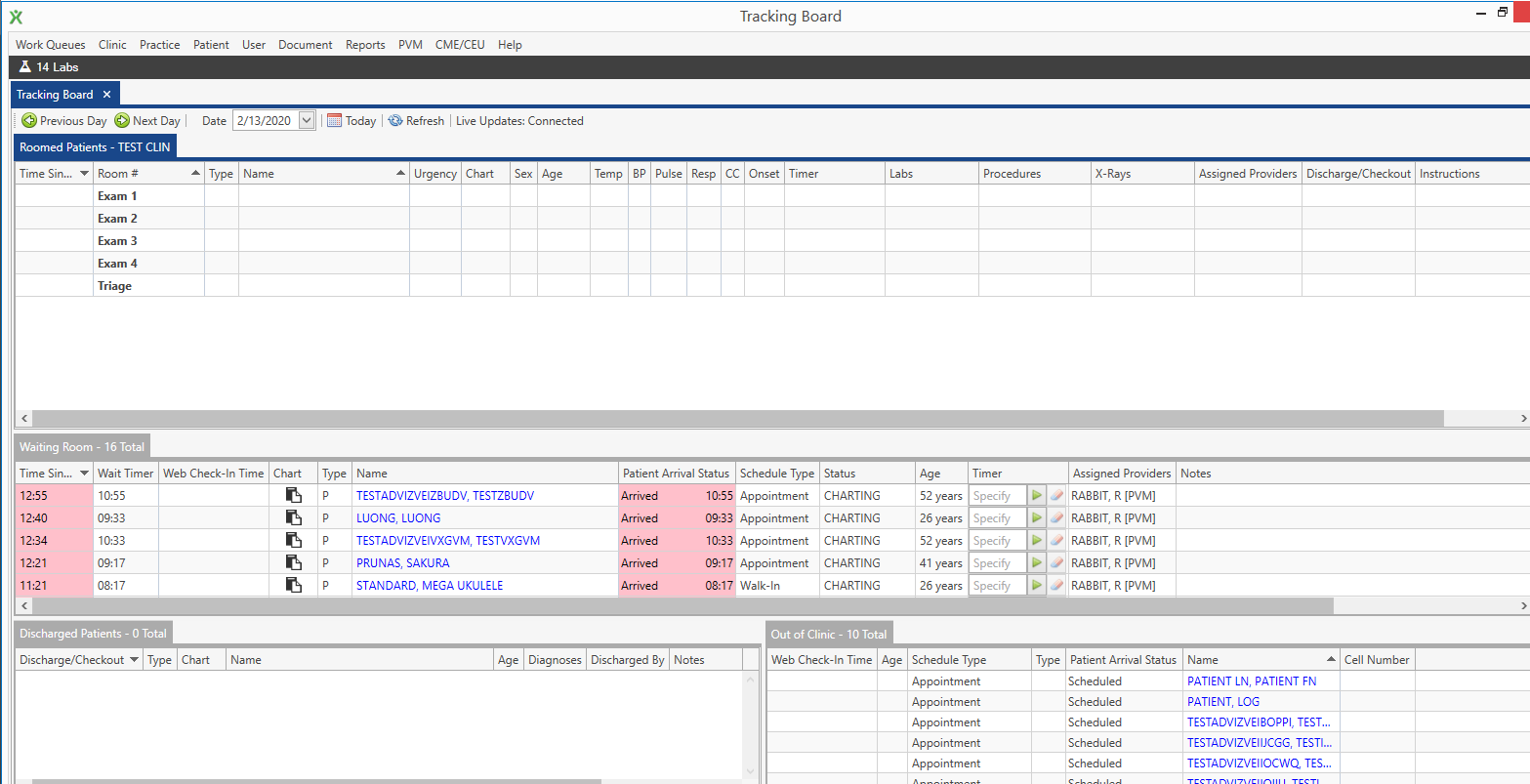Start timer for TESTADVIZVEIVXGVM row
The width and height of the screenshot is (1530, 784).
point(1037,541)
